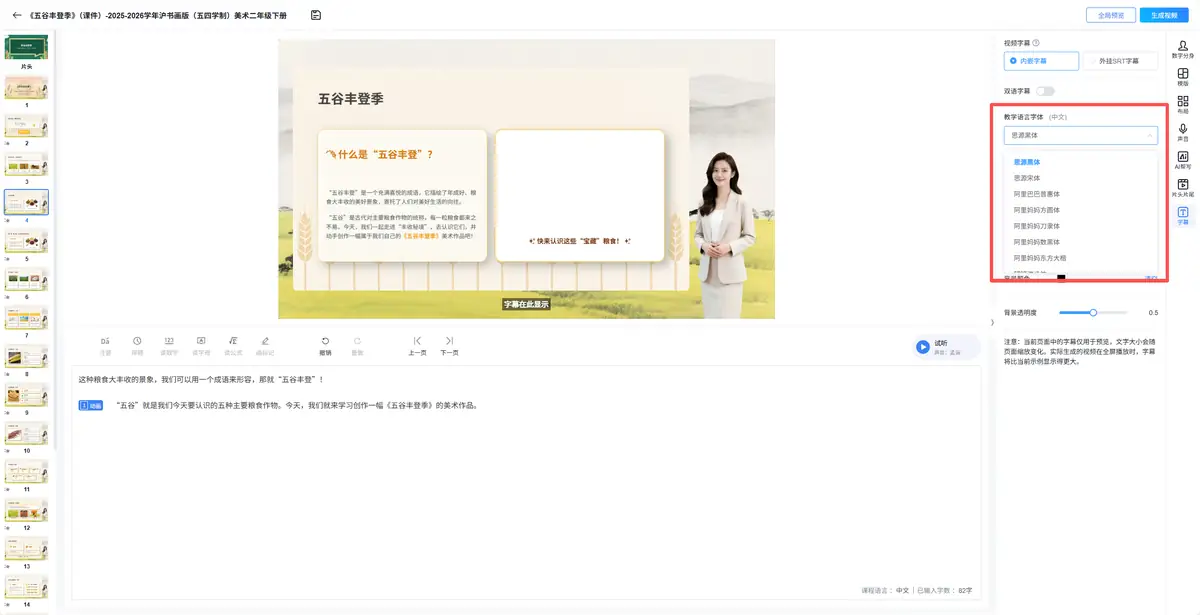1200x615 pixels.
Task: Click the 全局预览 button
Action: (x=1111, y=15)
